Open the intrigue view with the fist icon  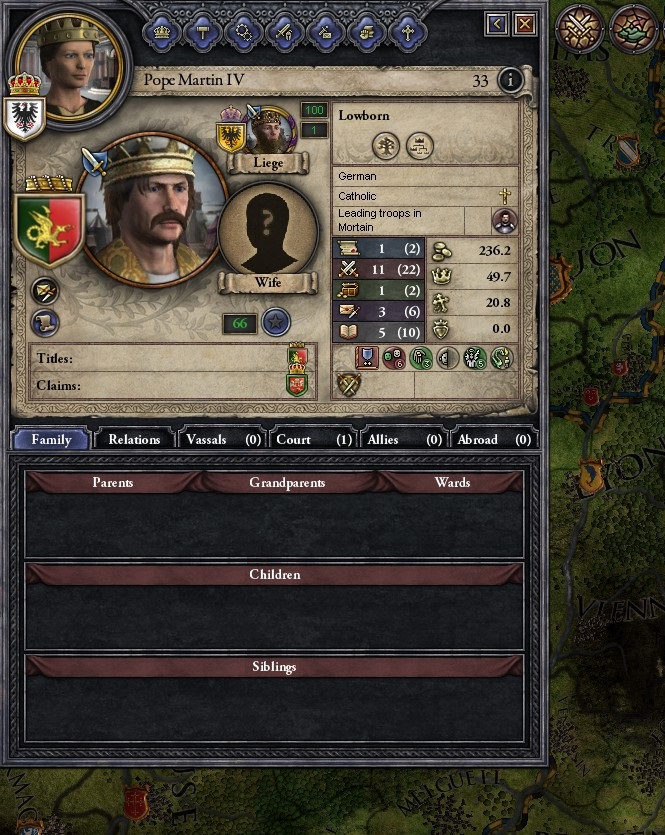[367, 32]
